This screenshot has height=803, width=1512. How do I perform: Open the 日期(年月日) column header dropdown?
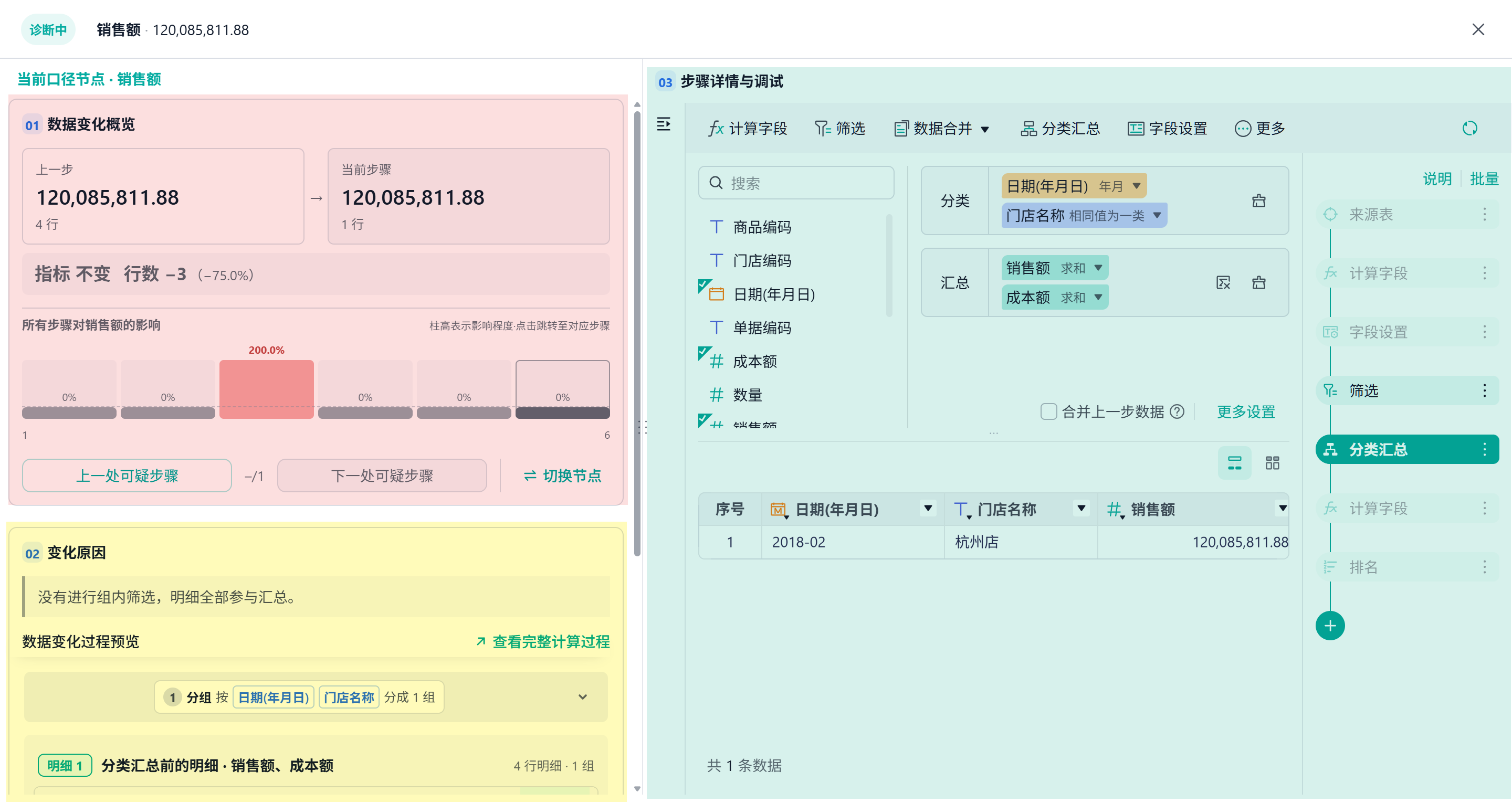tap(927, 509)
